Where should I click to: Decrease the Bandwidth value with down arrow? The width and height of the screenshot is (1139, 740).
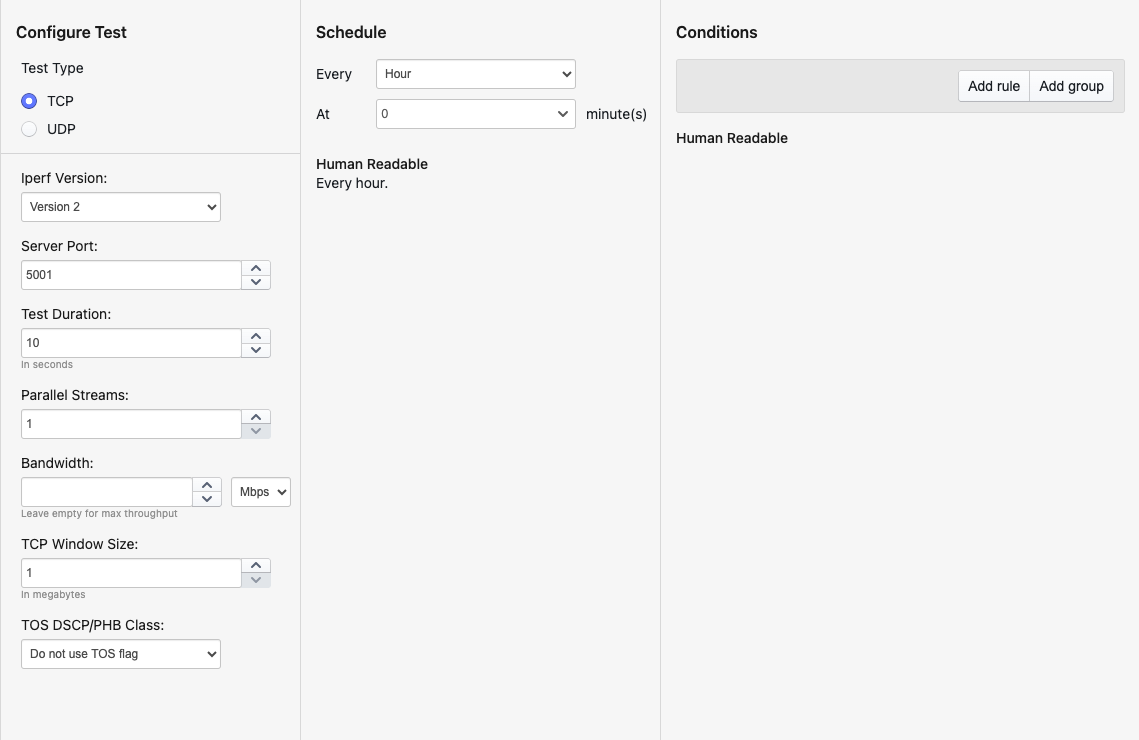pyautogui.click(x=206, y=499)
